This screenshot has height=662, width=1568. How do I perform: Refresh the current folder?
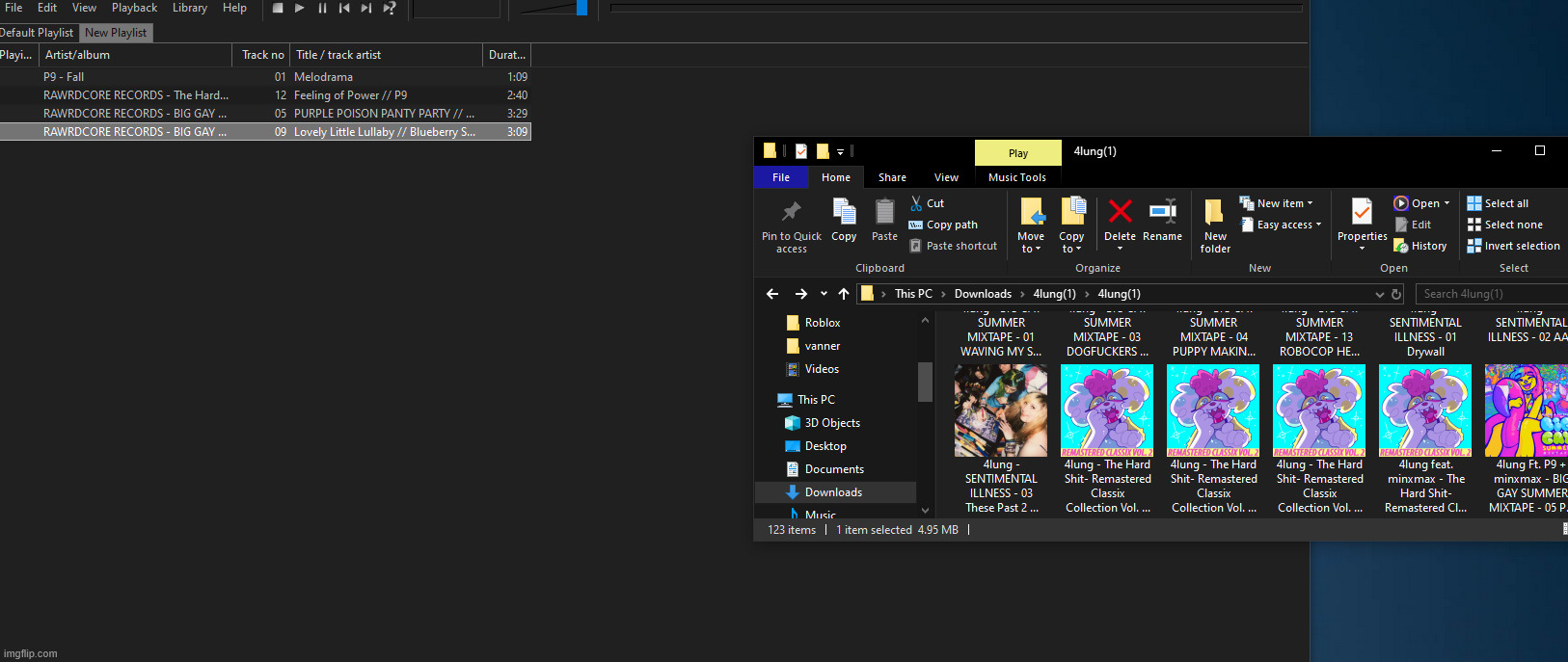tap(1396, 294)
